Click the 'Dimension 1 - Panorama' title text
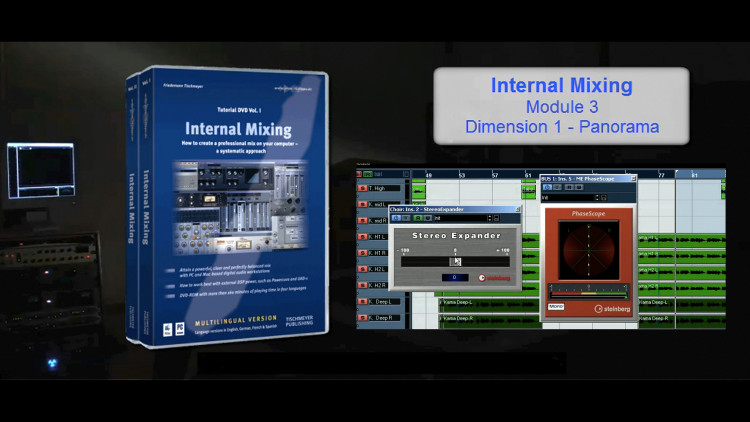 [562, 127]
